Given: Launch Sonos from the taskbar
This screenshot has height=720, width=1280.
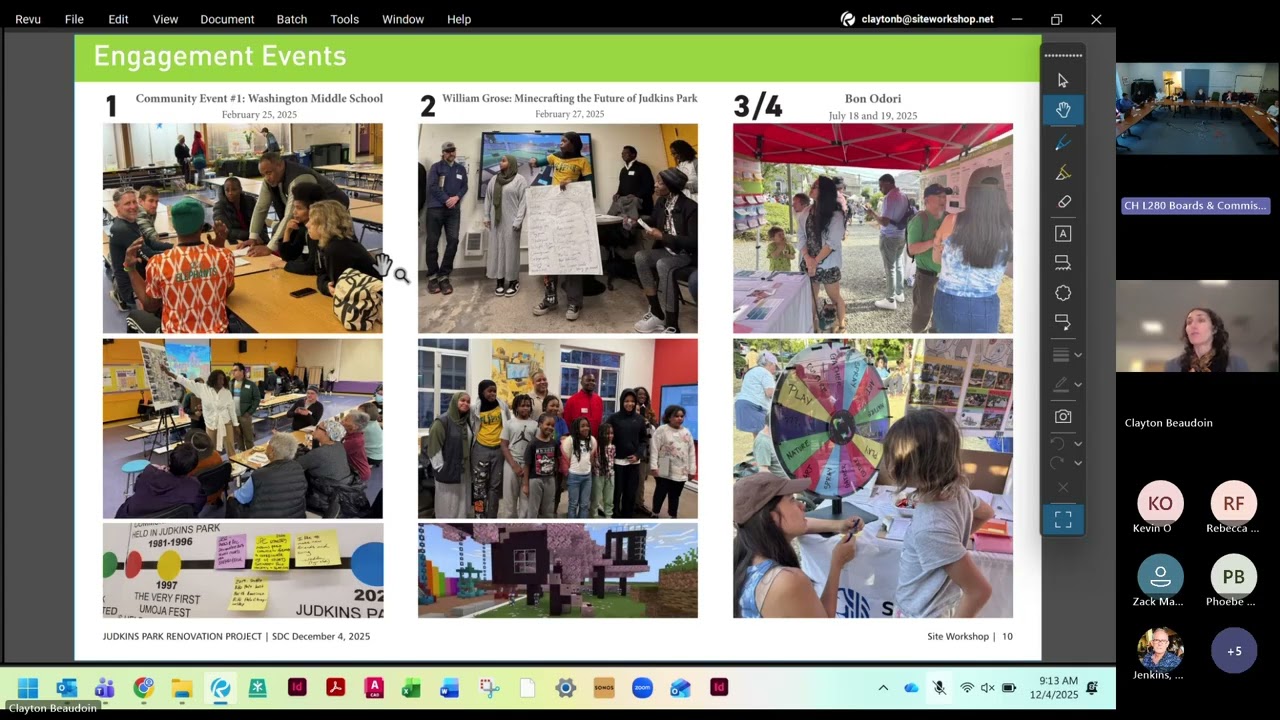Looking at the screenshot, I should (603, 688).
